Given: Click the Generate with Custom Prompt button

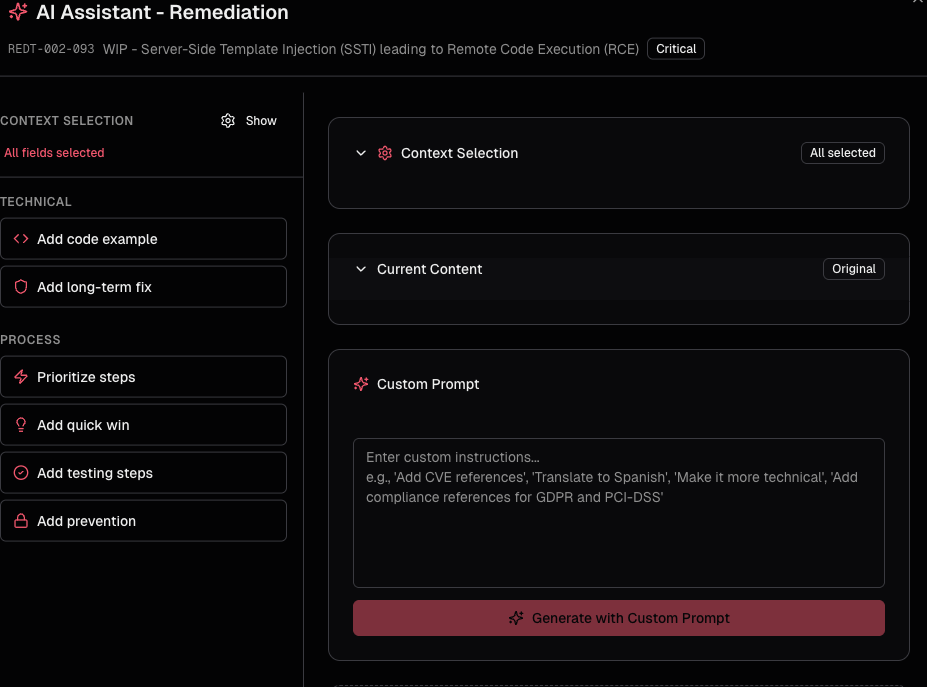Looking at the screenshot, I should pos(618,618).
